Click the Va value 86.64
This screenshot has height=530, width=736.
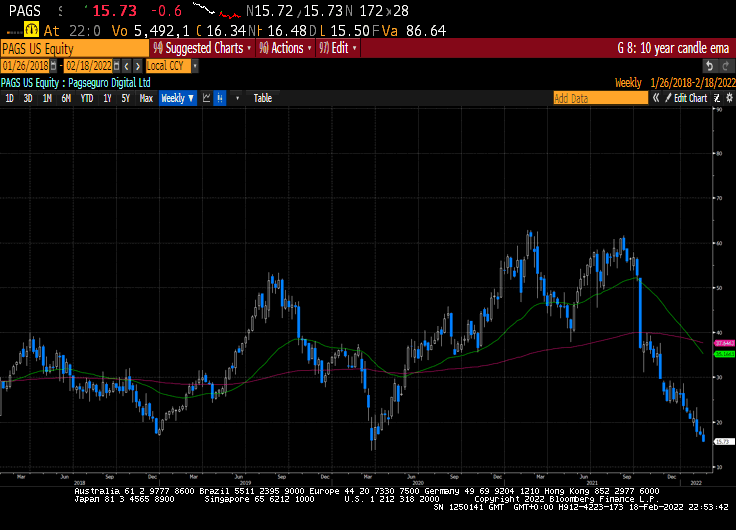426,31
